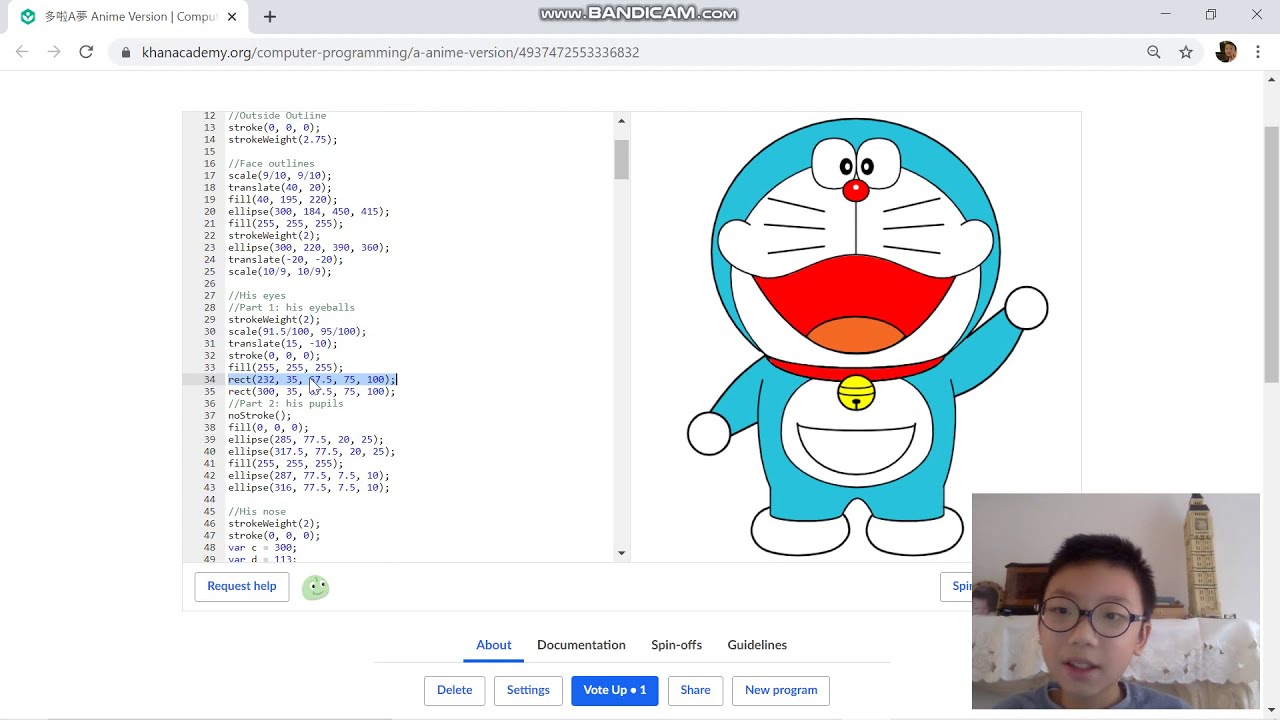Click code line ellipse(316, 77.5, 7.5, 10);

309,487
